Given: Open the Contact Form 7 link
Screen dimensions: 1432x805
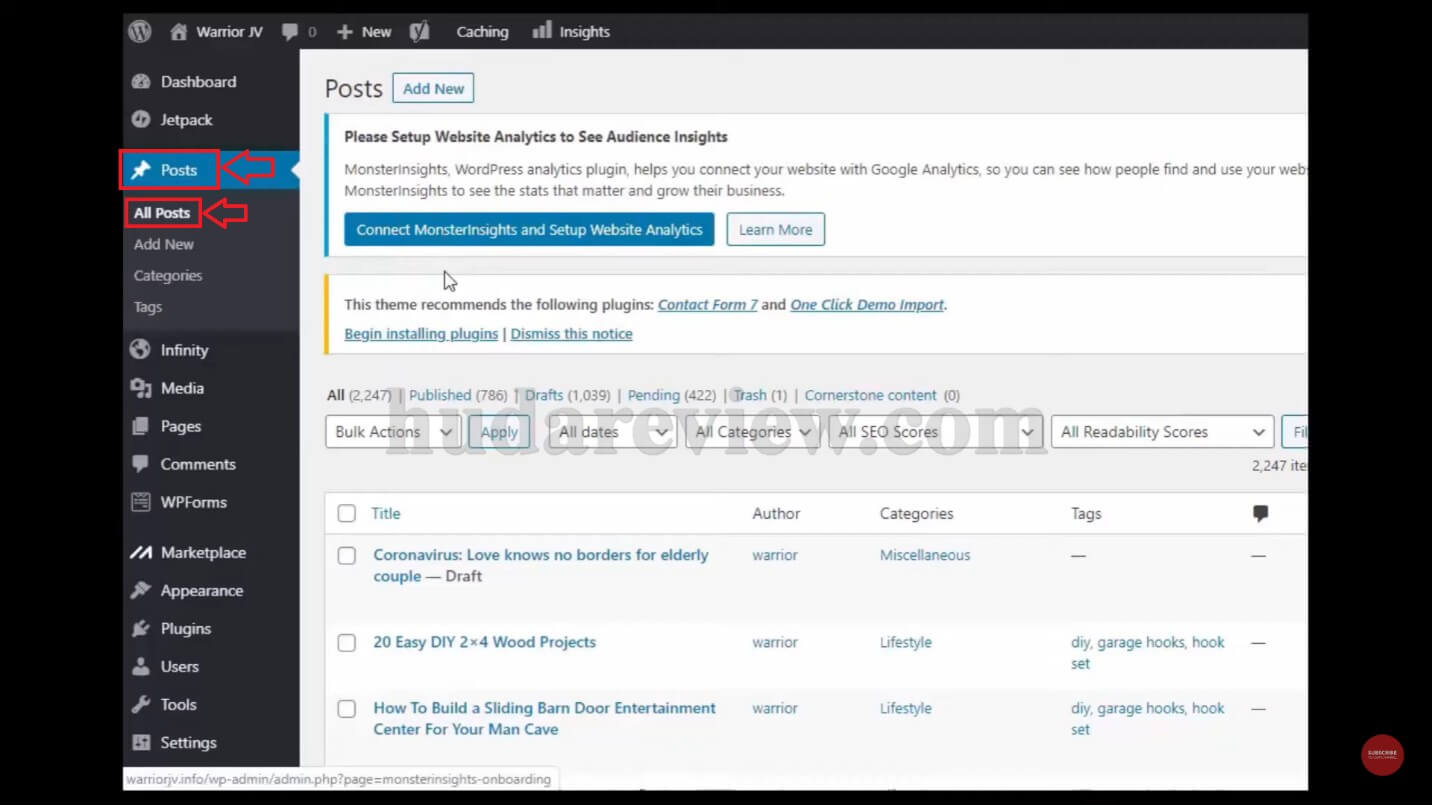Looking at the screenshot, I should click(x=708, y=305).
